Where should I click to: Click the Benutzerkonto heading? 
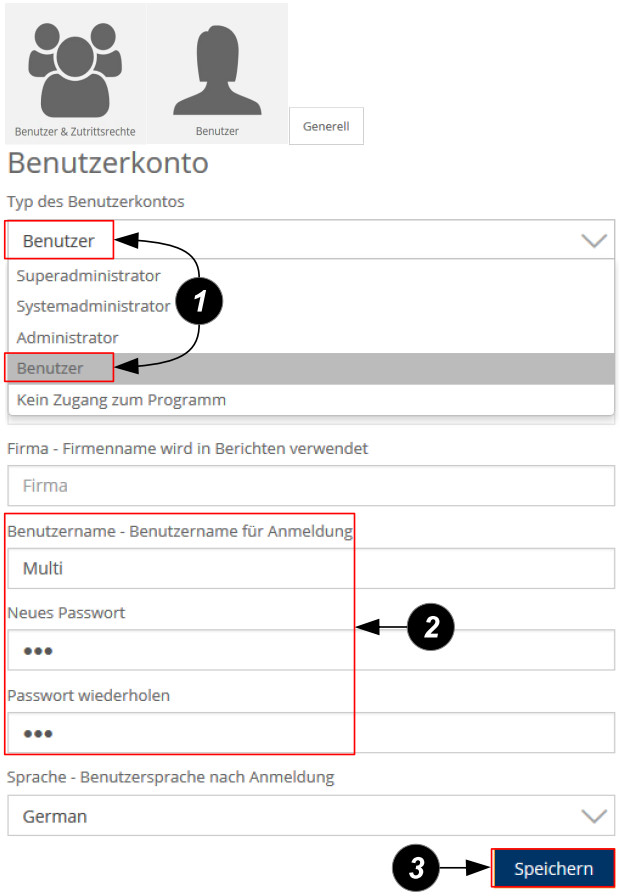coord(108,163)
